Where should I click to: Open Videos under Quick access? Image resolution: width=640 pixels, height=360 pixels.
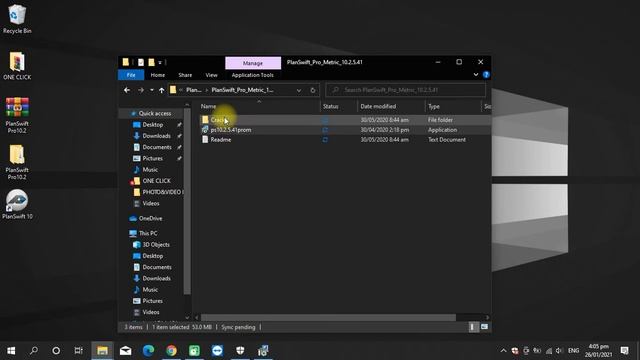150,203
